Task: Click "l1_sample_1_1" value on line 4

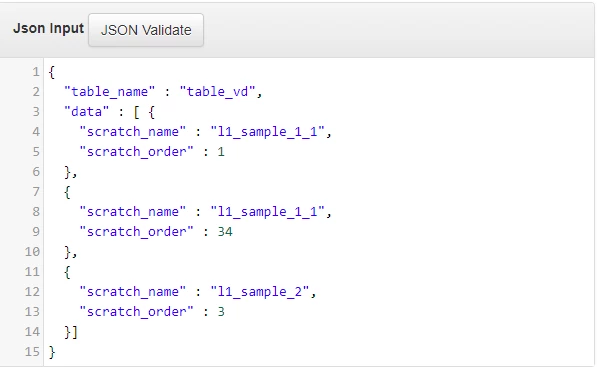Action: [267, 132]
